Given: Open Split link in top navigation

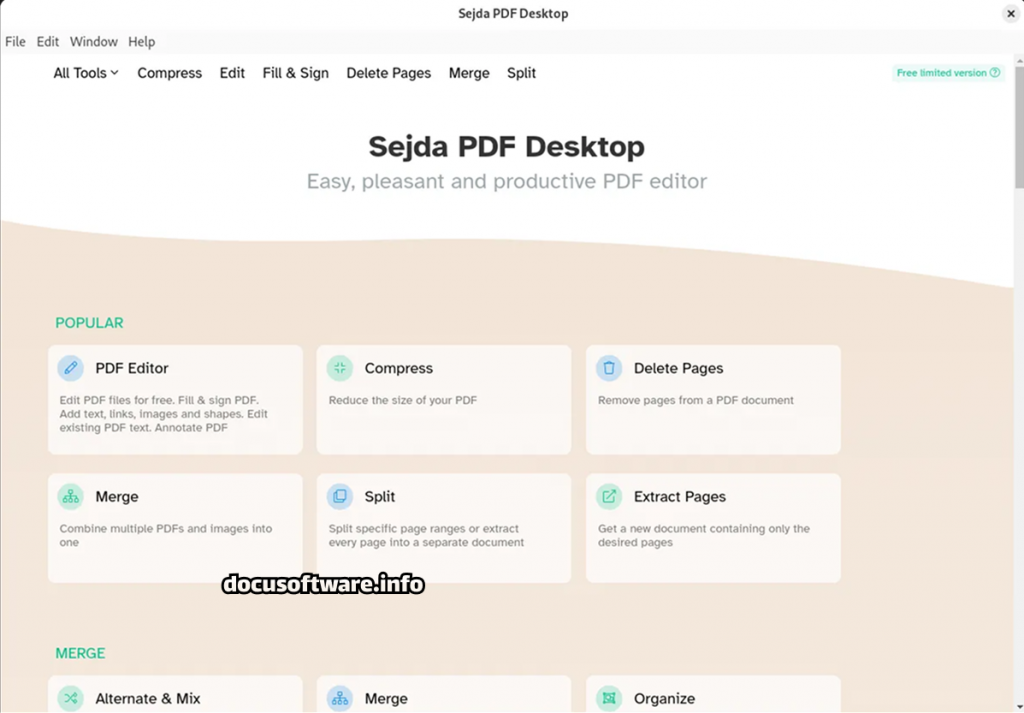Looking at the screenshot, I should pos(521,73).
